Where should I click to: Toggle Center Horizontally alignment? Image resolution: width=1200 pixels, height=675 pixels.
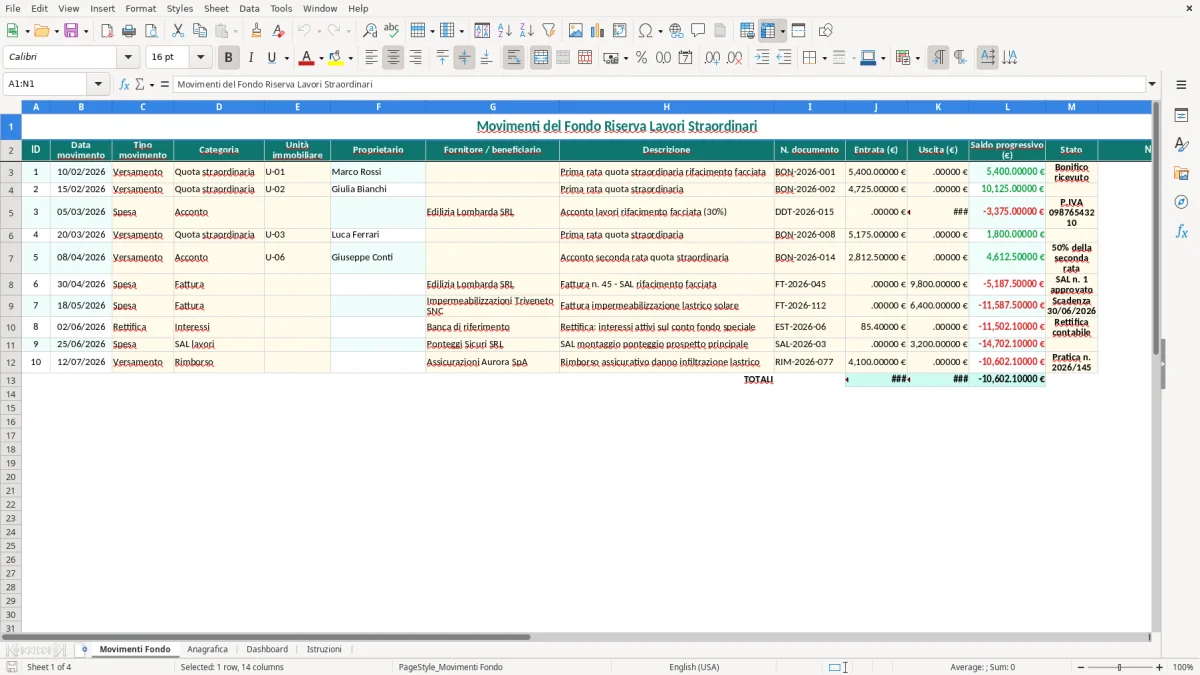[393, 58]
